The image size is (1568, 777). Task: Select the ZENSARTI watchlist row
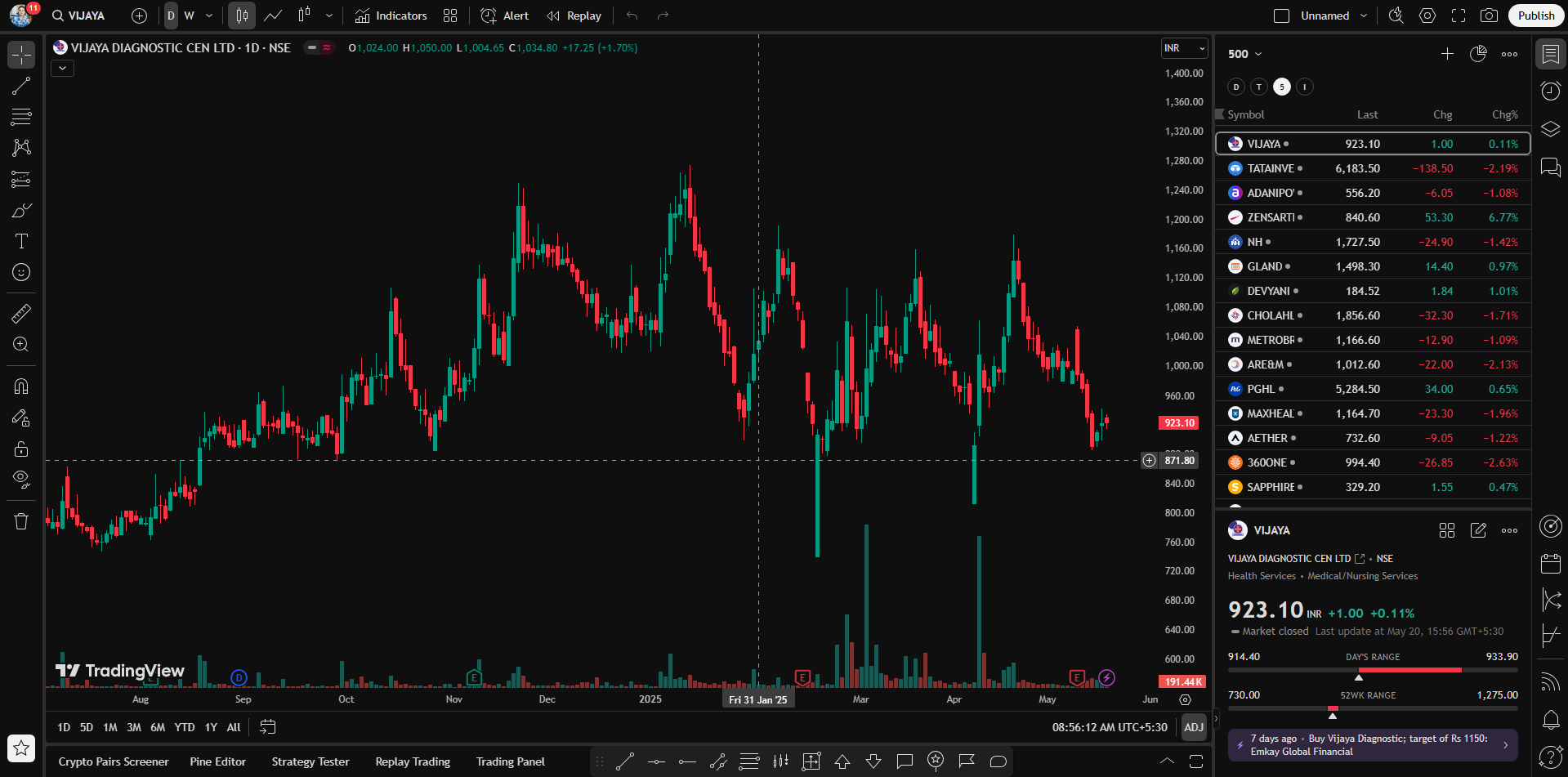tap(1374, 217)
